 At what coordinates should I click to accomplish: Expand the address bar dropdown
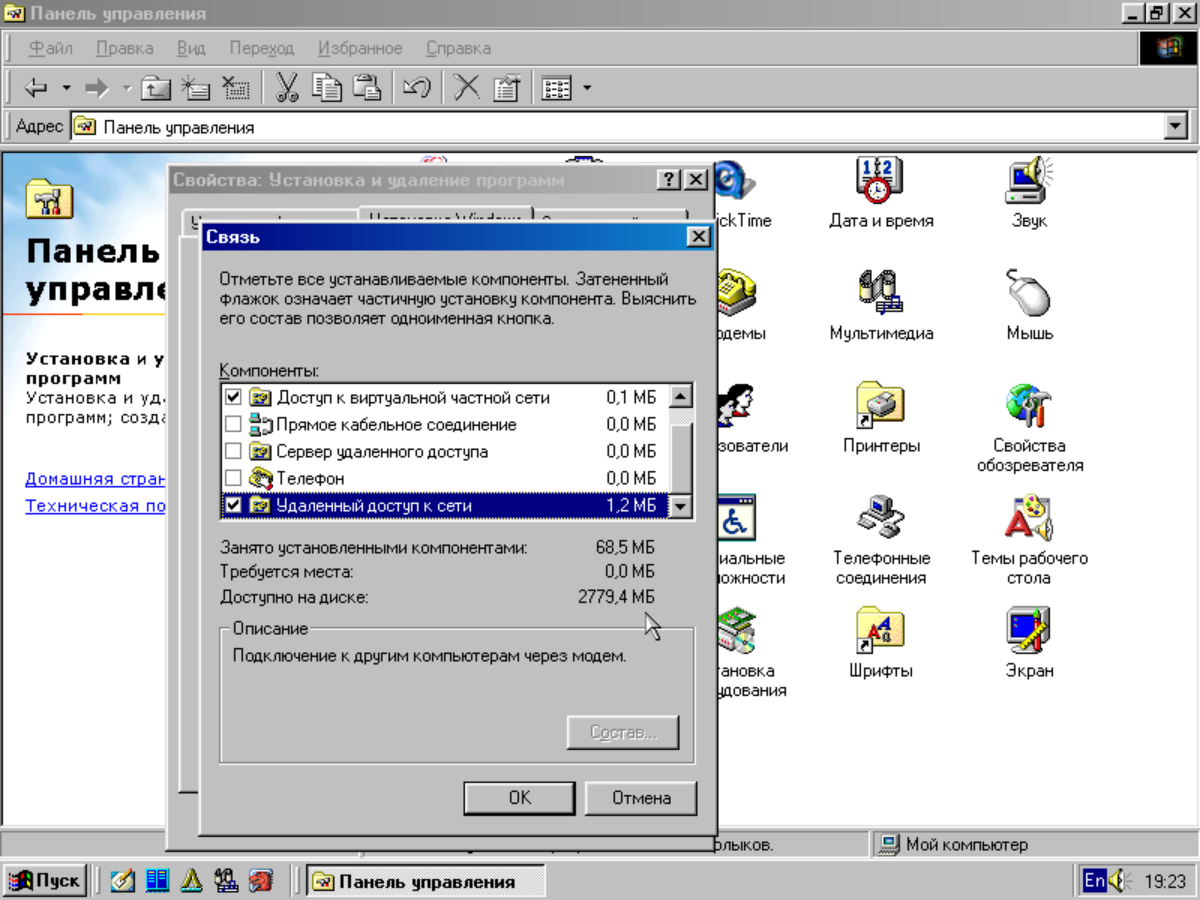(x=1176, y=127)
